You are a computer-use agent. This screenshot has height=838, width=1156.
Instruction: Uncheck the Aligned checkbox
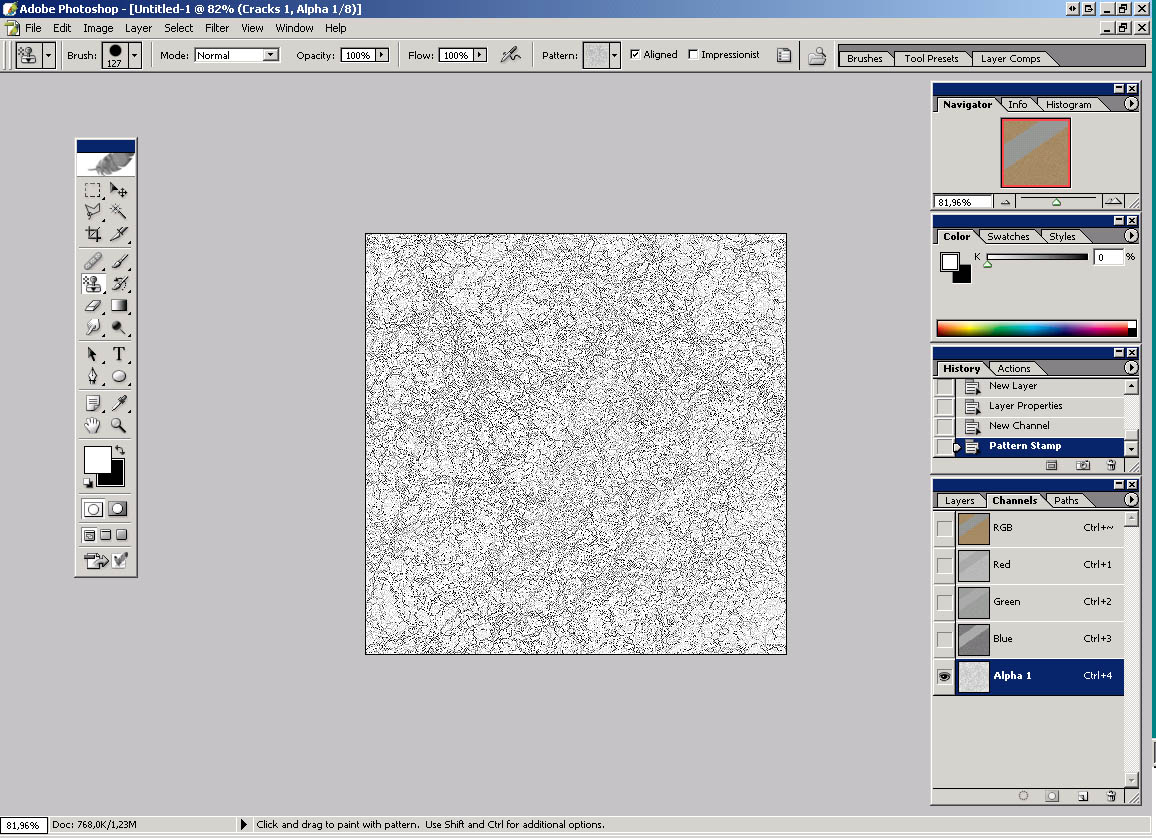tap(635, 55)
